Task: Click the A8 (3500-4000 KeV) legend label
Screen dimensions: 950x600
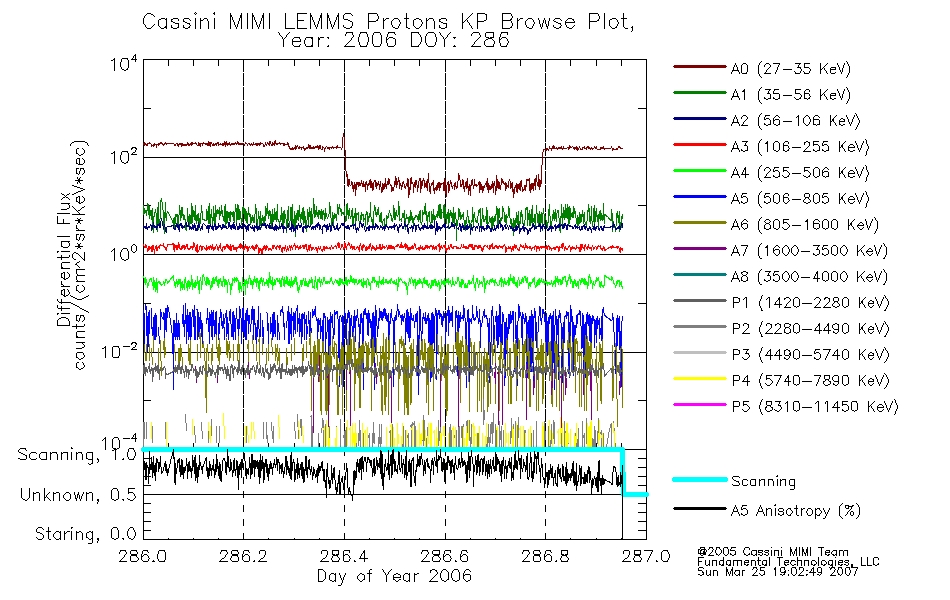Action: coord(809,277)
